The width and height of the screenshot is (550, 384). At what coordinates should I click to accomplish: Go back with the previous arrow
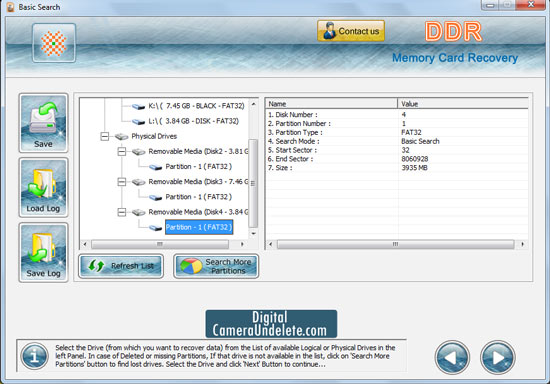point(452,357)
